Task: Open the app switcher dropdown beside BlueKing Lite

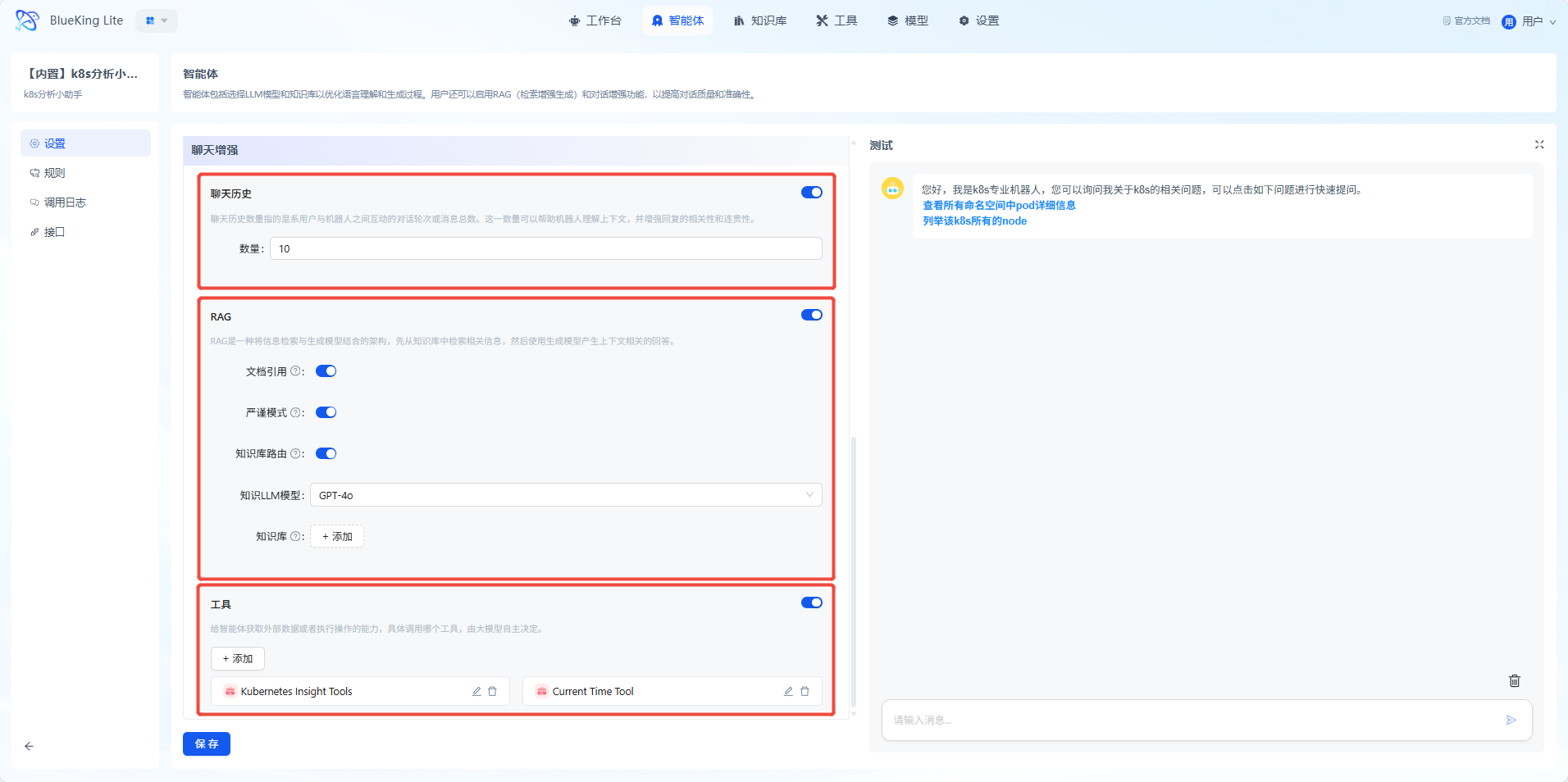Action: tap(156, 21)
